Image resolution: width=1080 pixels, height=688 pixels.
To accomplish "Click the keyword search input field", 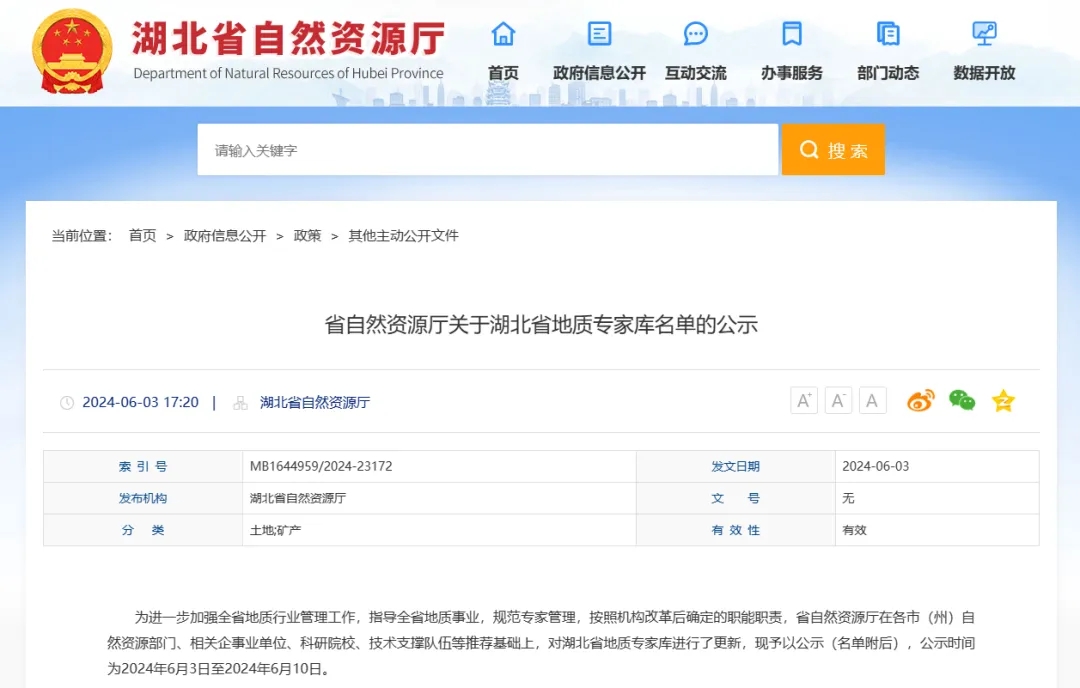I will coord(487,150).
